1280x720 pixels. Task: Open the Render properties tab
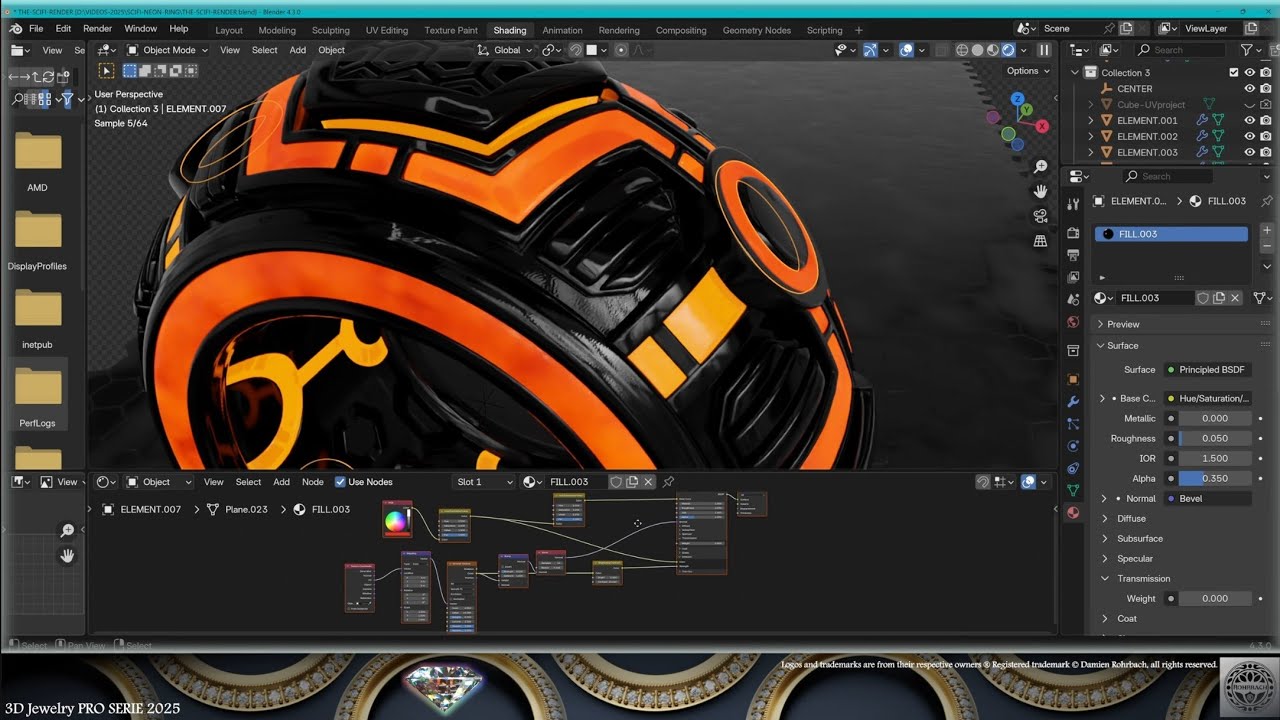tap(1073, 233)
